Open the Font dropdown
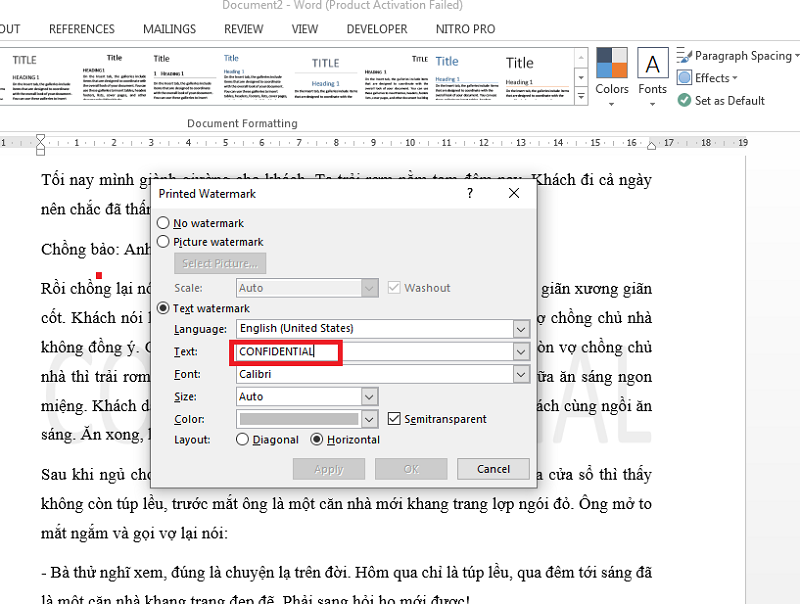This screenshot has height=604, width=800. [x=521, y=374]
